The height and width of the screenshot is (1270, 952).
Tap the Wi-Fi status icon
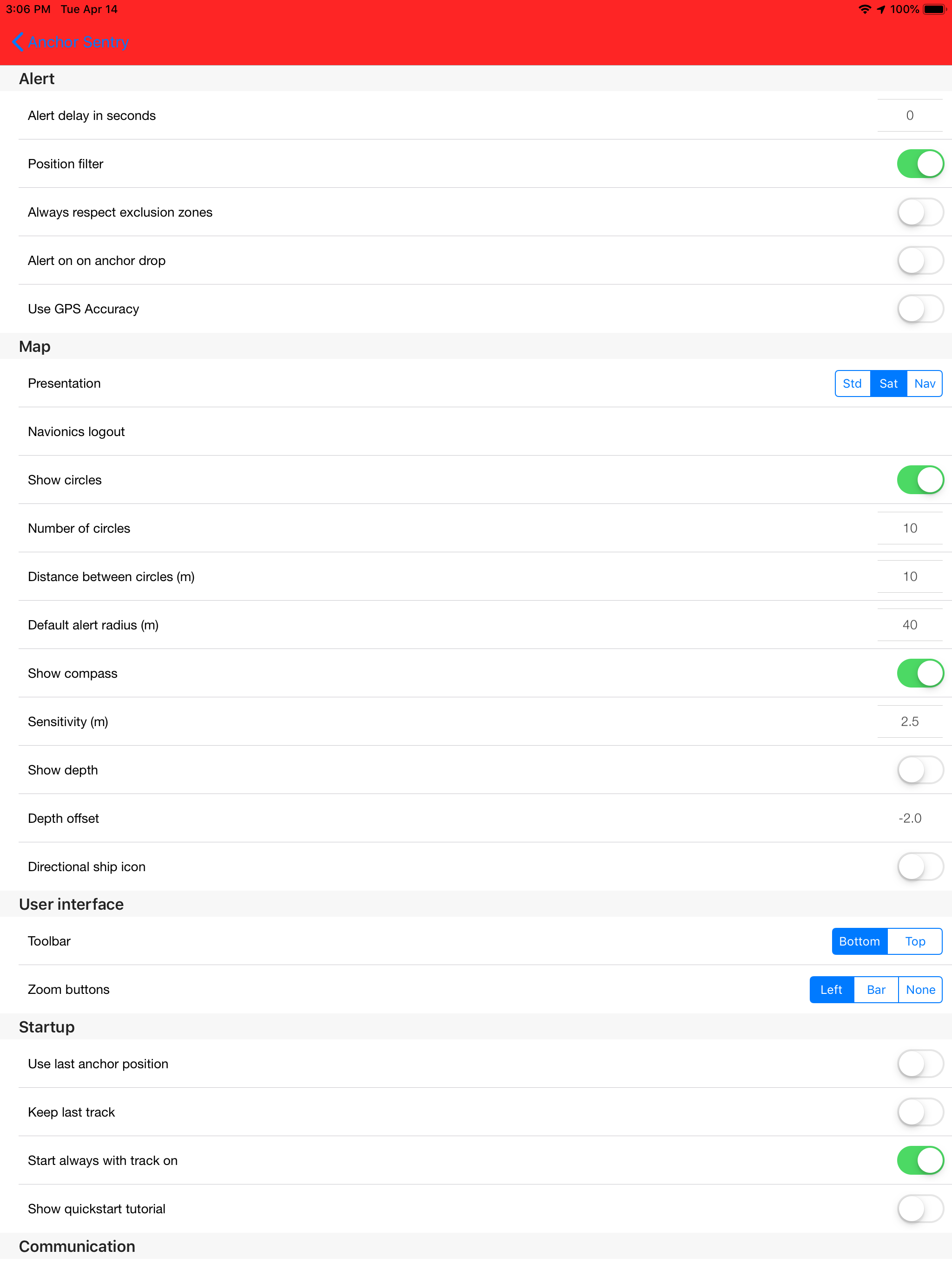coord(865,9)
